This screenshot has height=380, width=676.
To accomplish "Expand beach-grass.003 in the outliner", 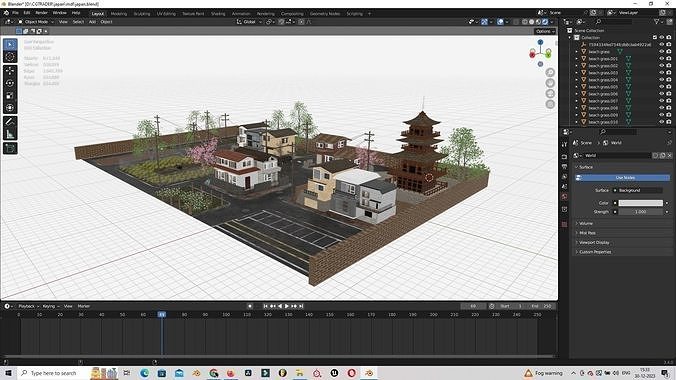I will pyautogui.click(x=576, y=73).
